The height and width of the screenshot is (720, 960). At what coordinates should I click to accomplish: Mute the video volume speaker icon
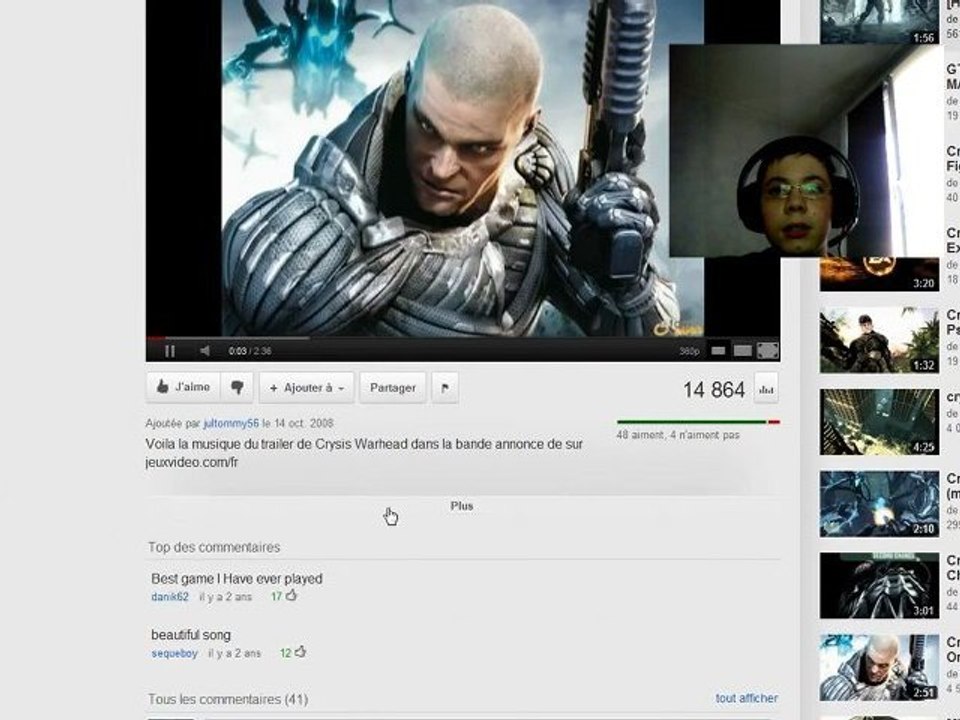click(x=205, y=351)
